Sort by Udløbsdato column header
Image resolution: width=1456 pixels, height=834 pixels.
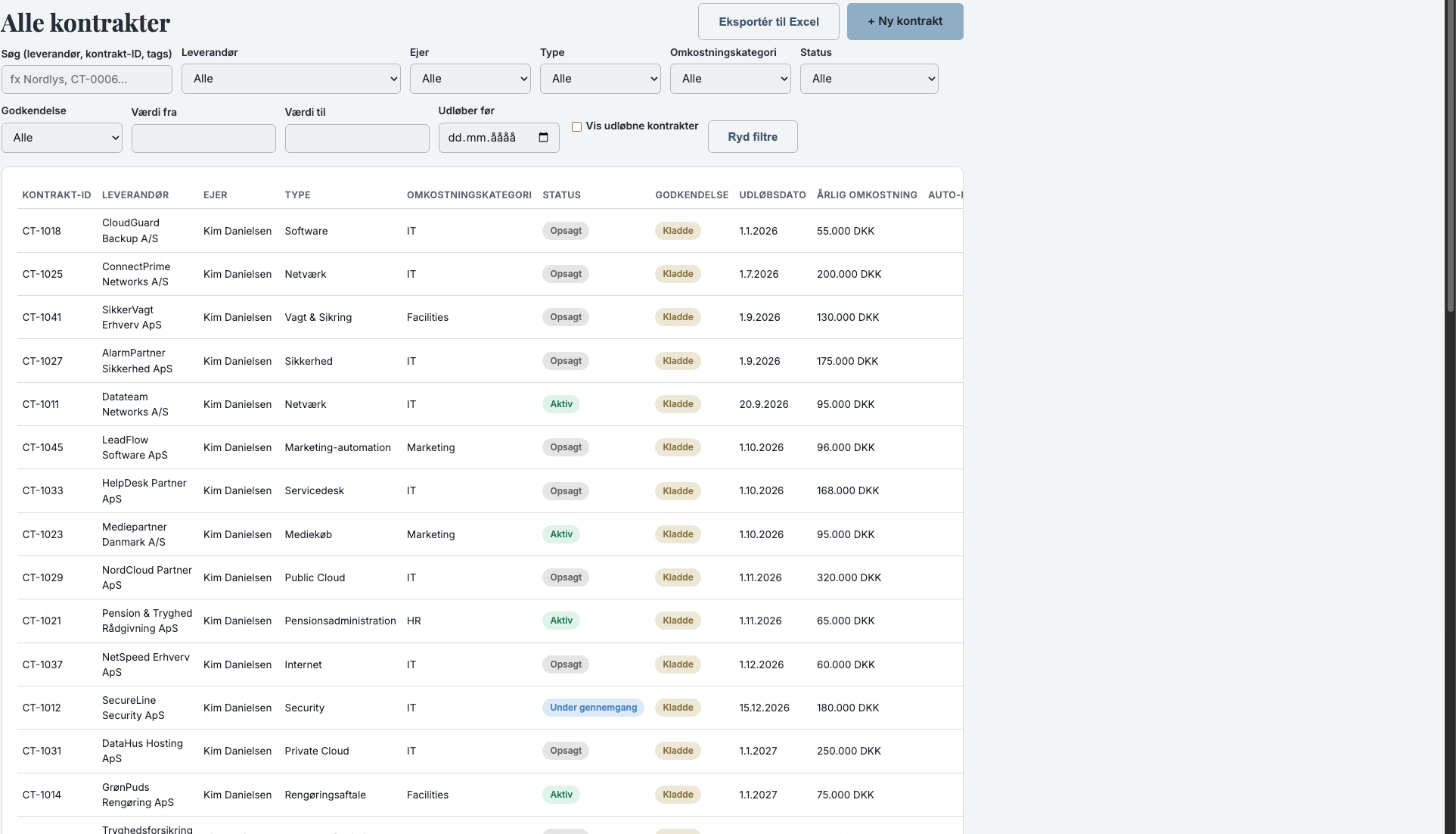click(772, 195)
